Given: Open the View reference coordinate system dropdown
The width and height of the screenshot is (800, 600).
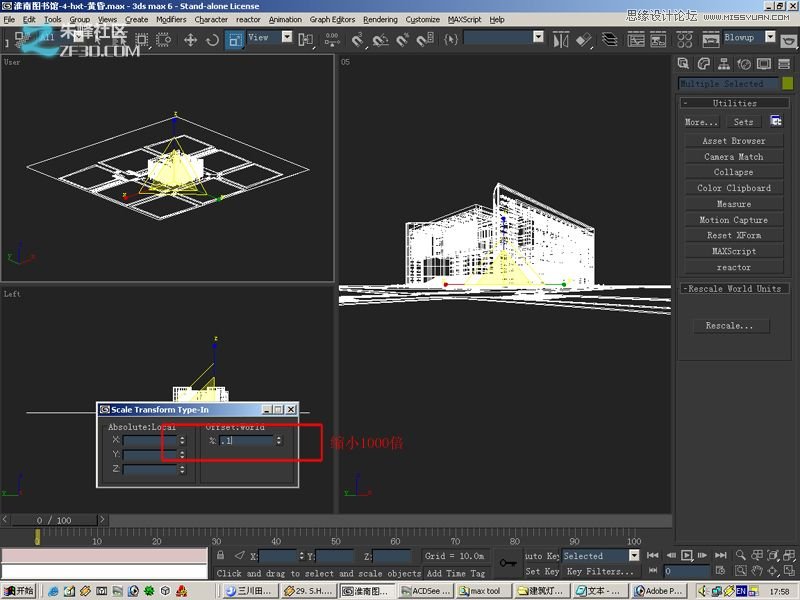Looking at the screenshot, I should point(287,38).
